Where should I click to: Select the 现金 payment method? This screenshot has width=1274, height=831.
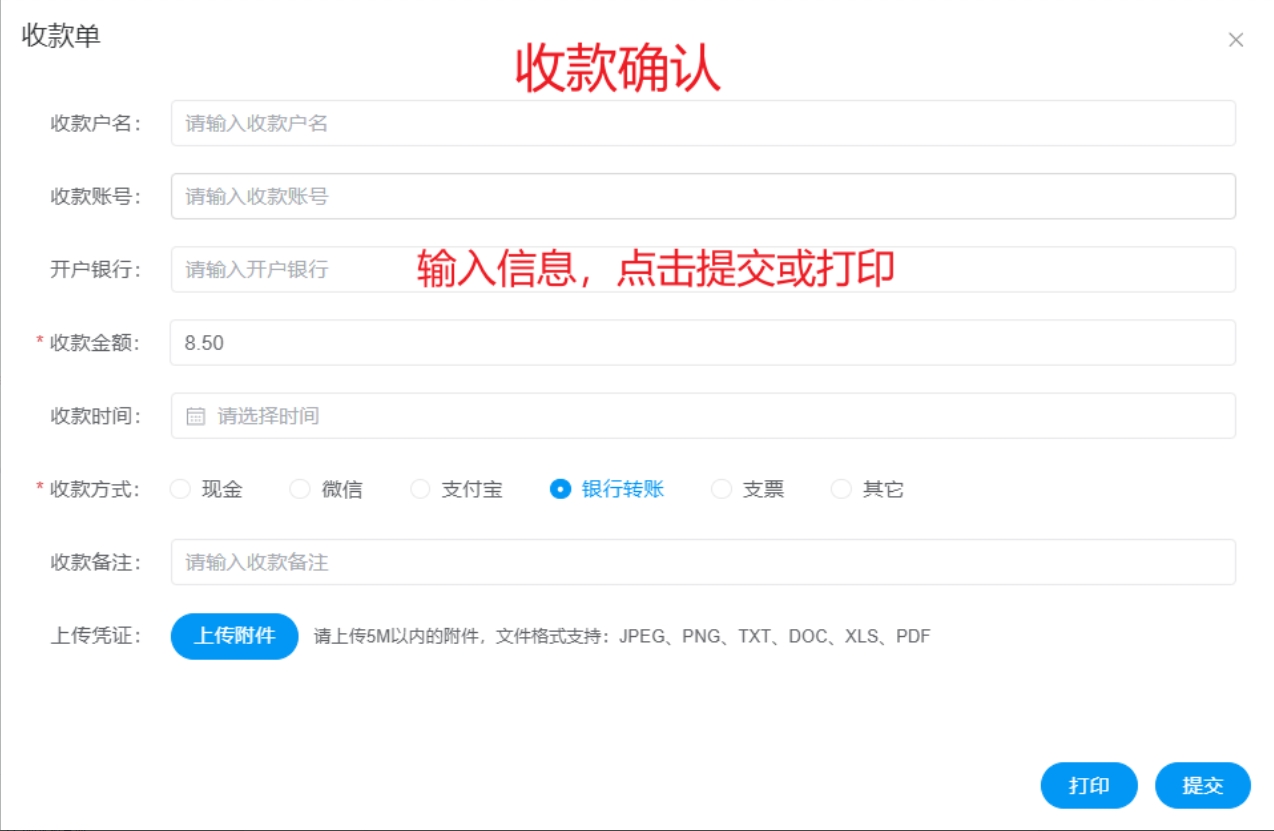pos(180,489)
